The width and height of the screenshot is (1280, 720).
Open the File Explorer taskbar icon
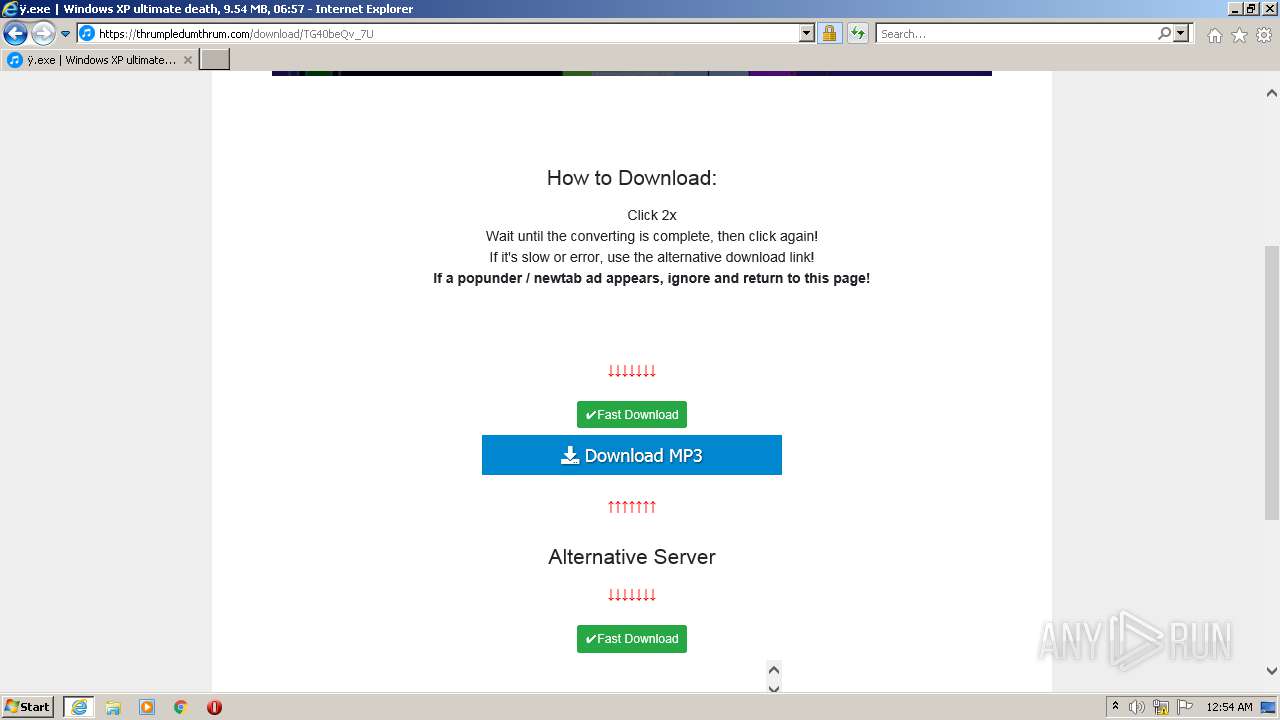[113, 707]
